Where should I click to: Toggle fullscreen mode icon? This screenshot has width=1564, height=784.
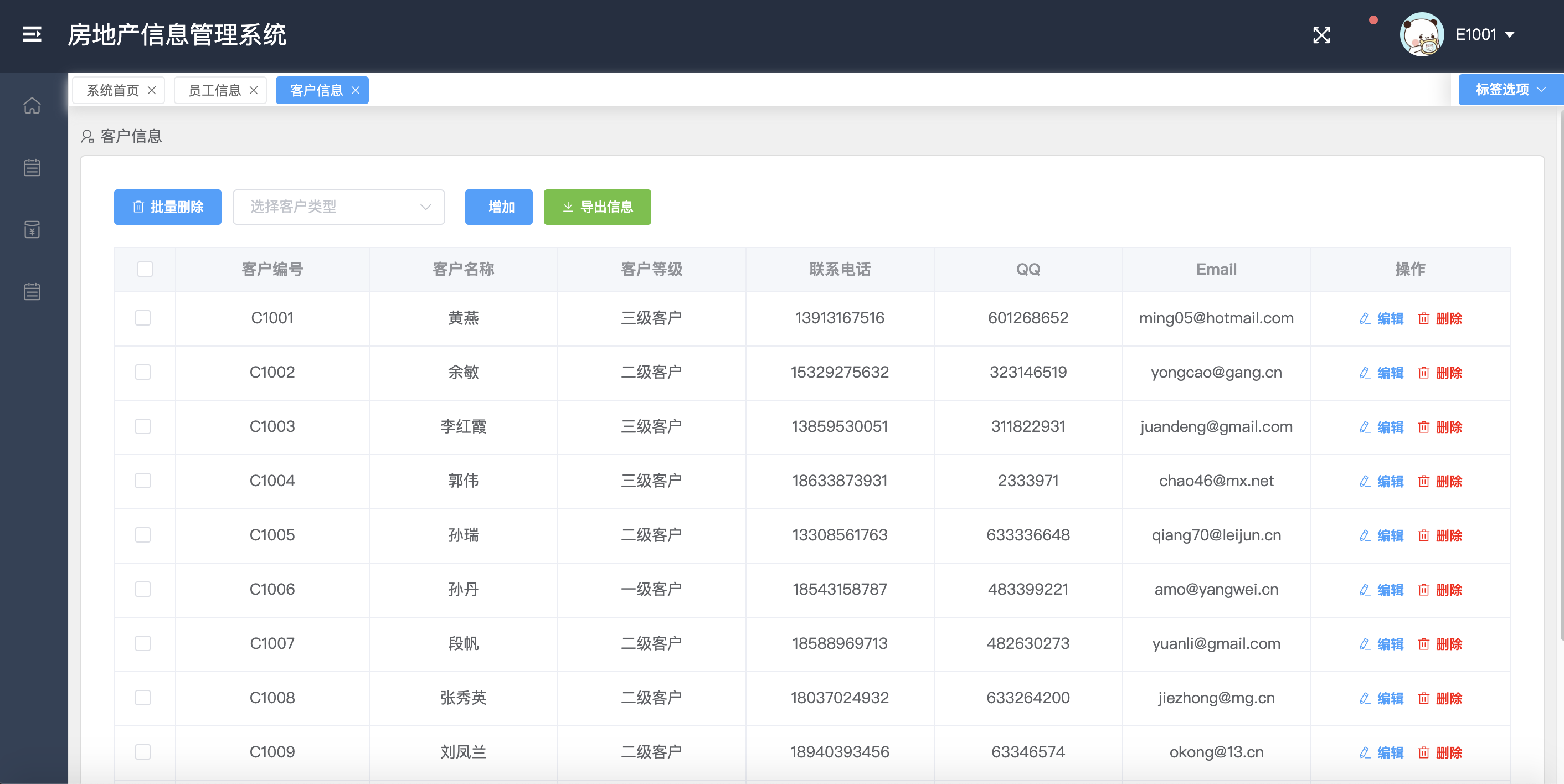pos(1321,35)
